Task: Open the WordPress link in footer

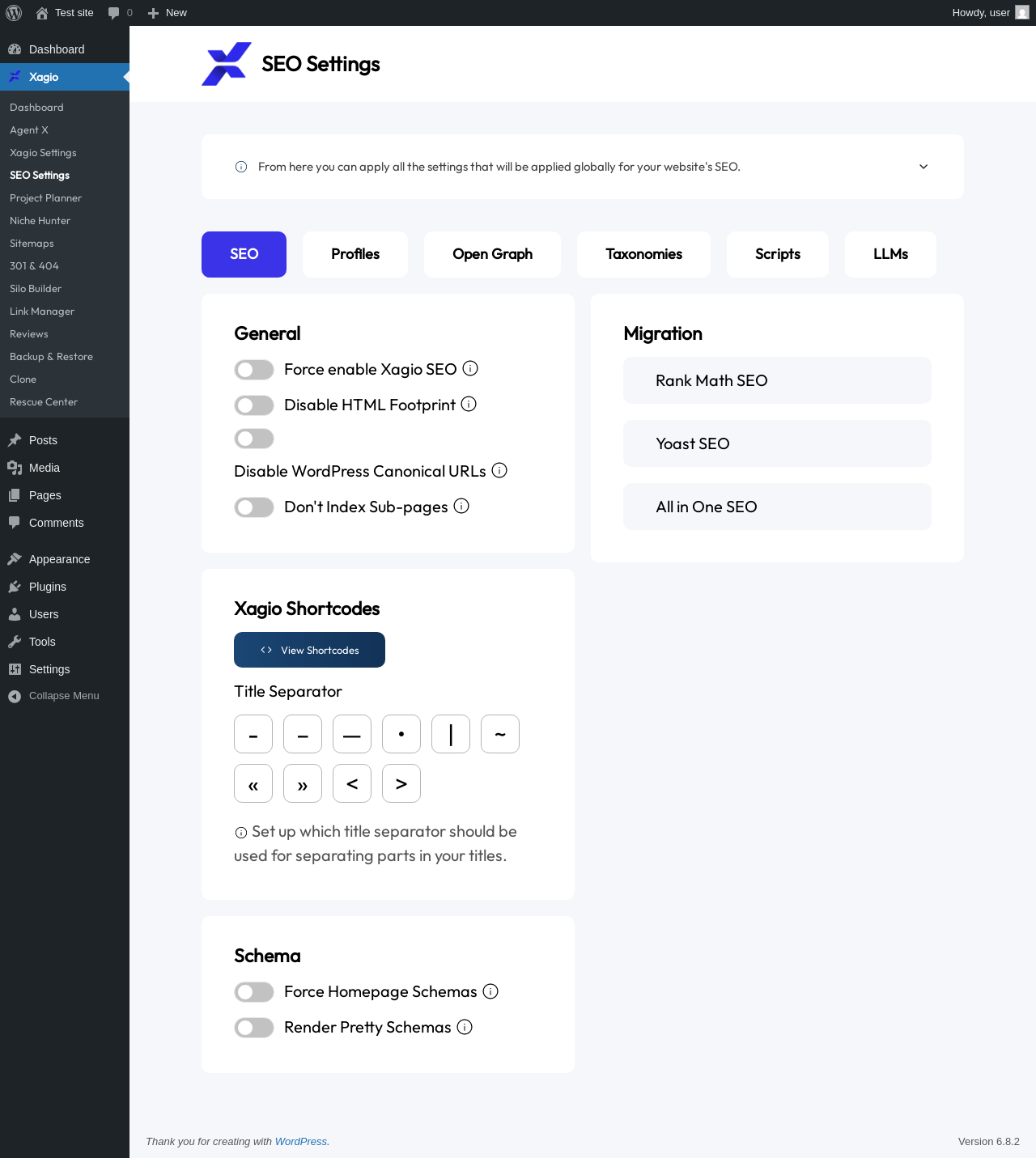Action: 301,1141
